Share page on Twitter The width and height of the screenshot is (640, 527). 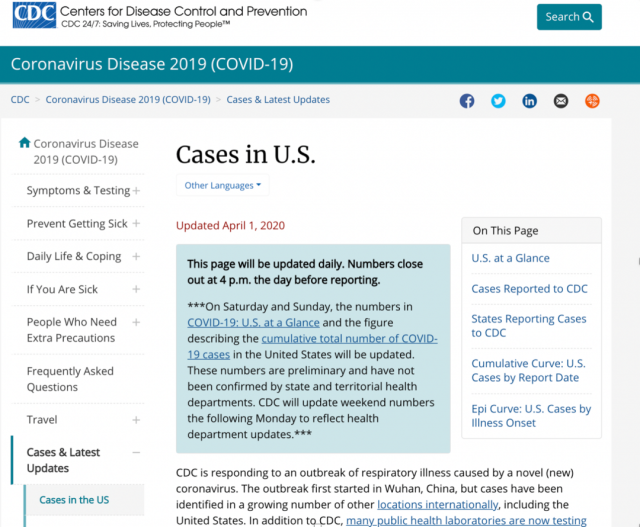(498, 101)
